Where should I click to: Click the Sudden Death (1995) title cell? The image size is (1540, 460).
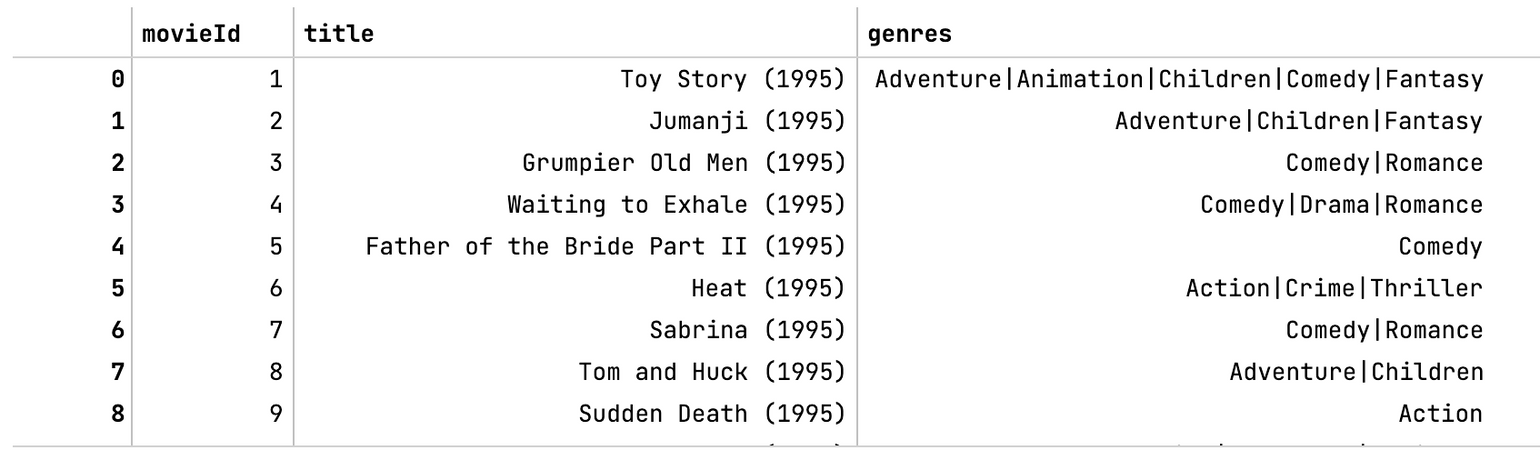[712, 414]
